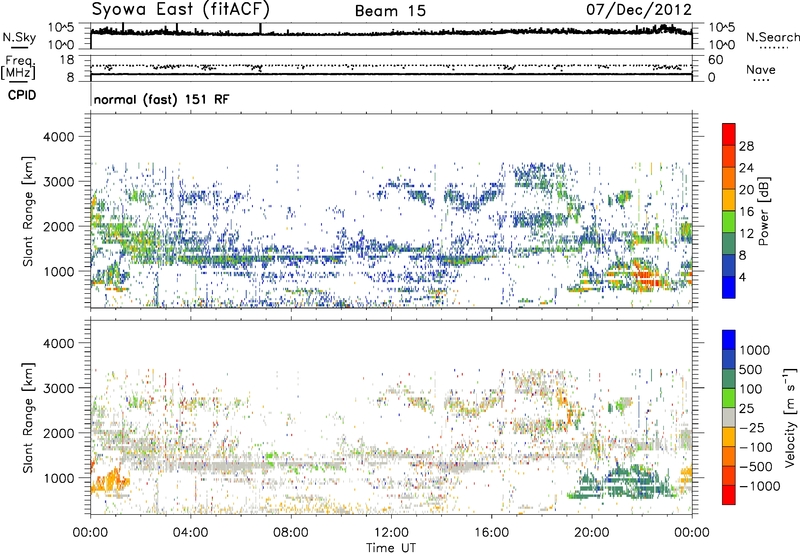
Task: Click the "04:00" time tick label
Action: (190, 533)
